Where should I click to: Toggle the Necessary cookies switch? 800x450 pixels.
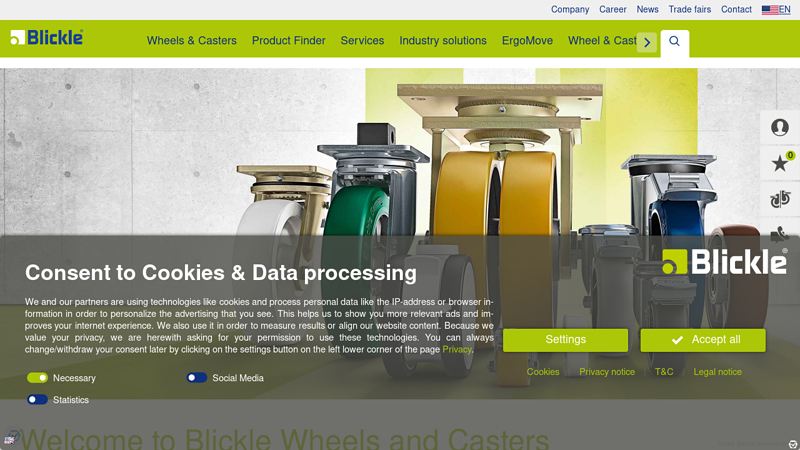[37, 378]
